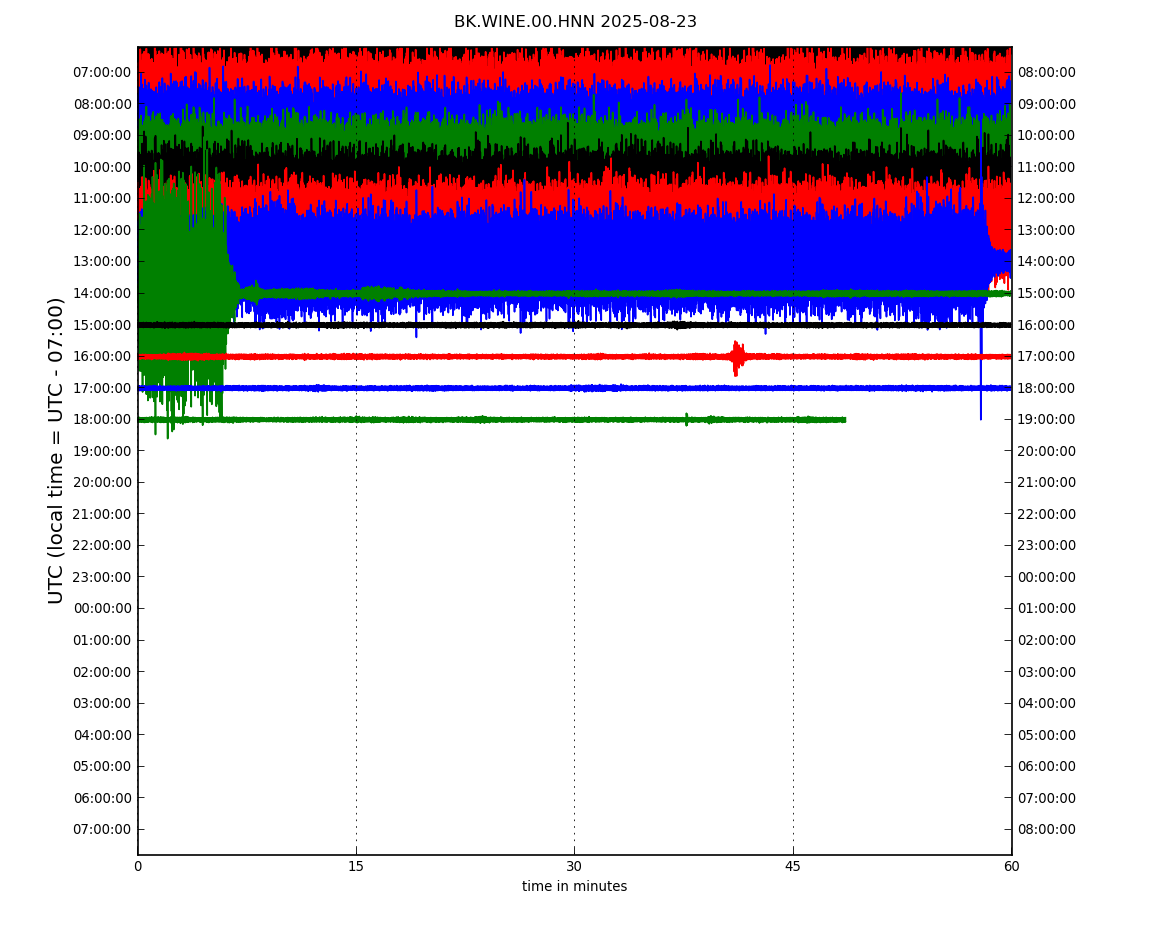This screenshot has height=950, width=1150.
Task: Select the x-axis tick label 45
Action: coord(793,866)
